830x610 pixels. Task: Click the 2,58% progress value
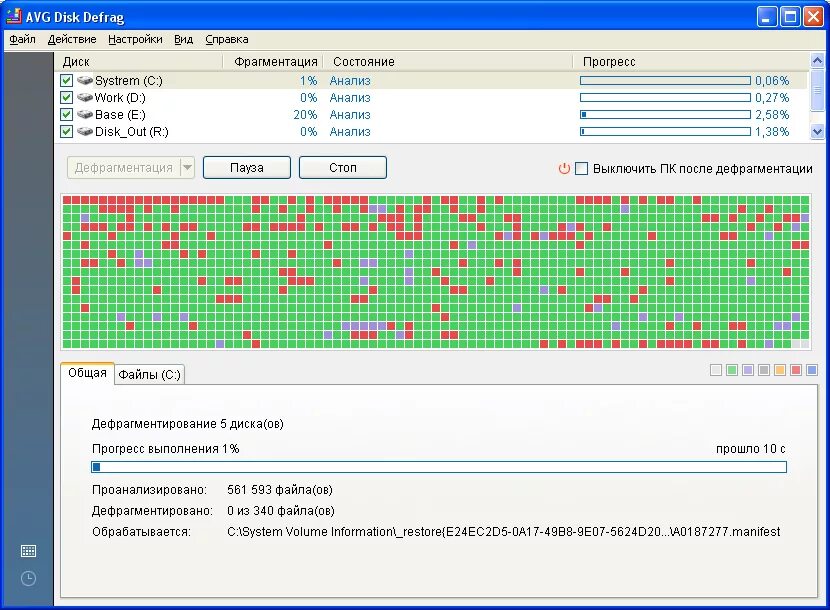pyautogui.click(x=772, y=114)
